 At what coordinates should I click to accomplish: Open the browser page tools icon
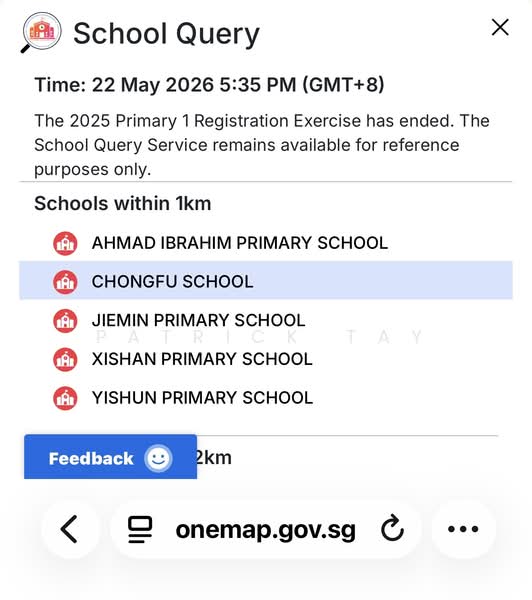click(140, 529)
